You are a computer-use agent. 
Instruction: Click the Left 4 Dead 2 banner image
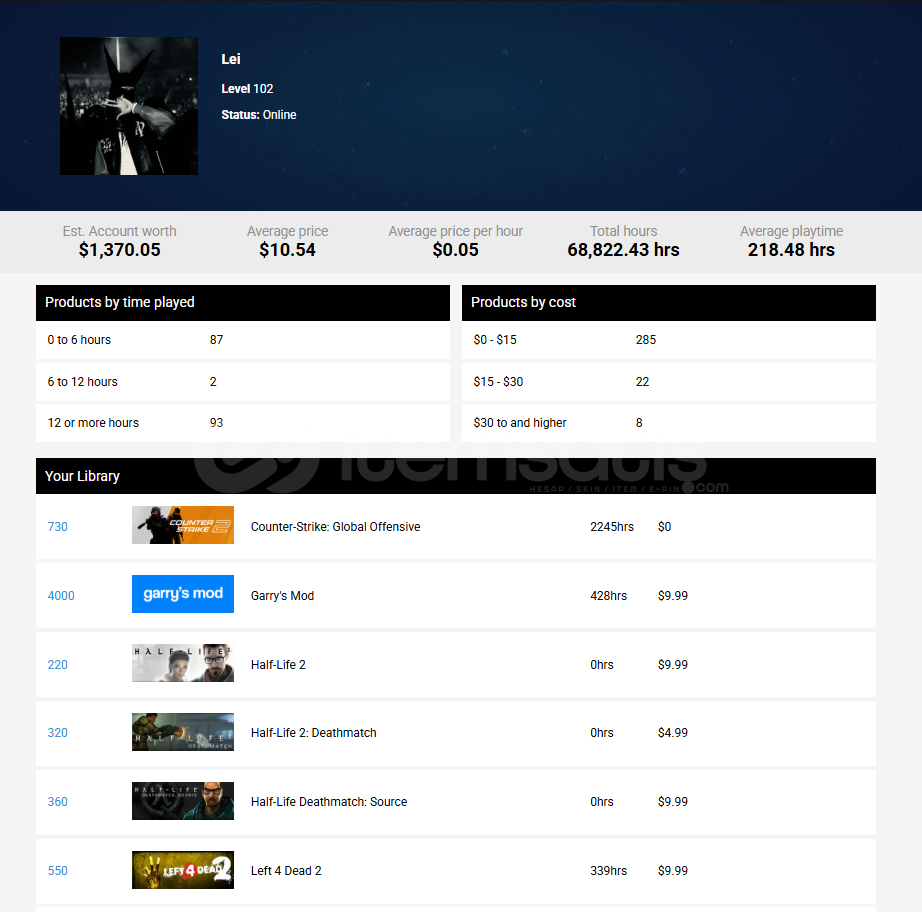[183, 870]
